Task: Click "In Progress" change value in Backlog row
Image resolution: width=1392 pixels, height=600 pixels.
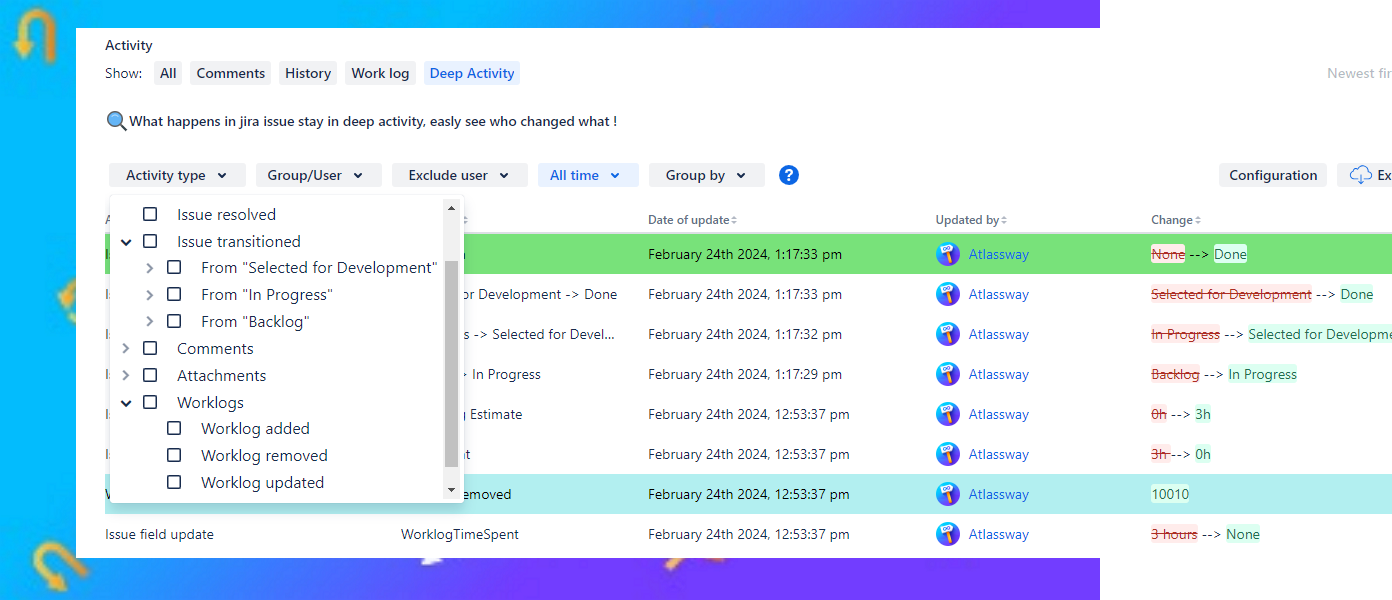Action: (1262, 374)
